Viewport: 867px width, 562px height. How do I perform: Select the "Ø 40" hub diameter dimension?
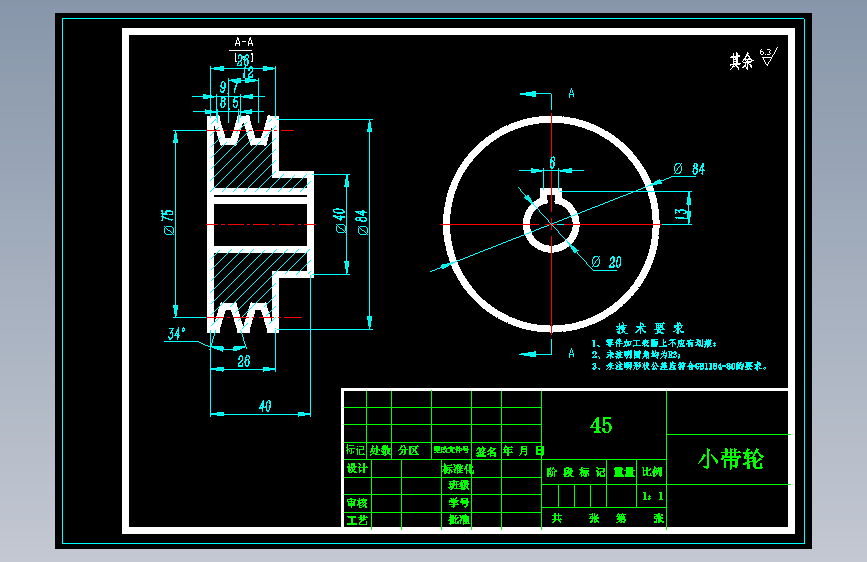[x=339, y=220]
